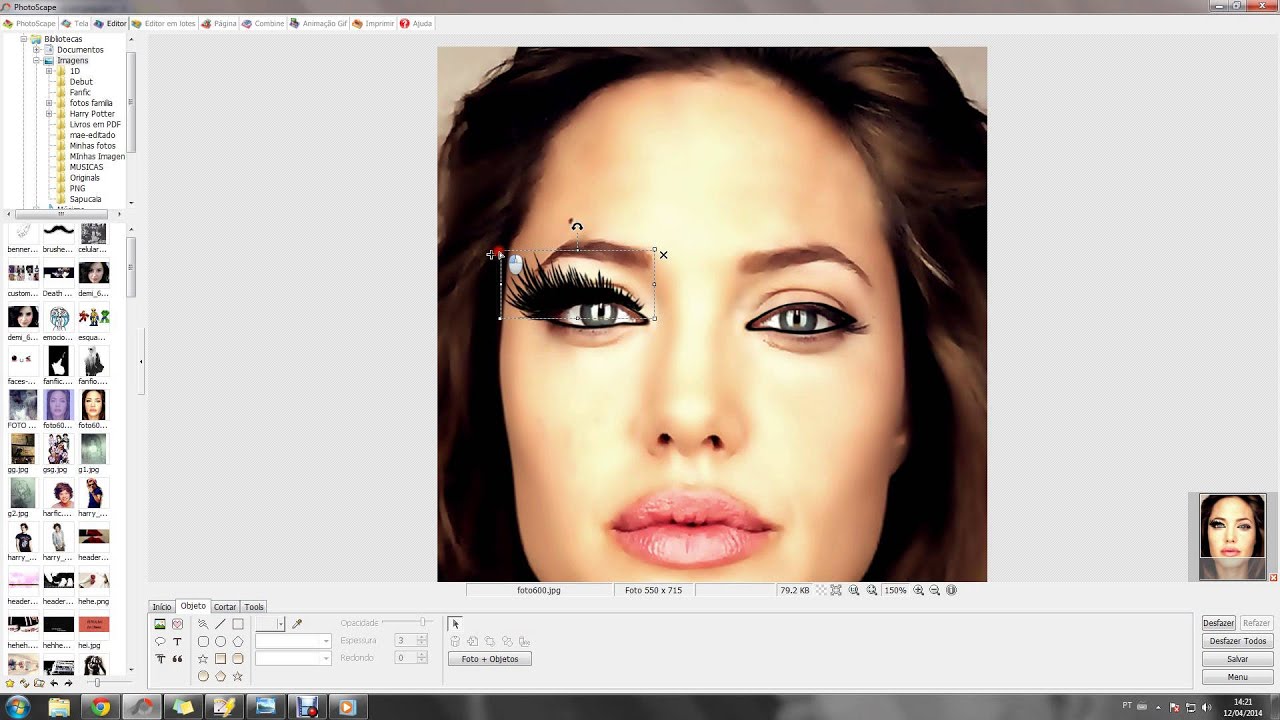Insert a quotation-mark symbol object
Viewport: 1280px width, 720px height.
[177, 659]
